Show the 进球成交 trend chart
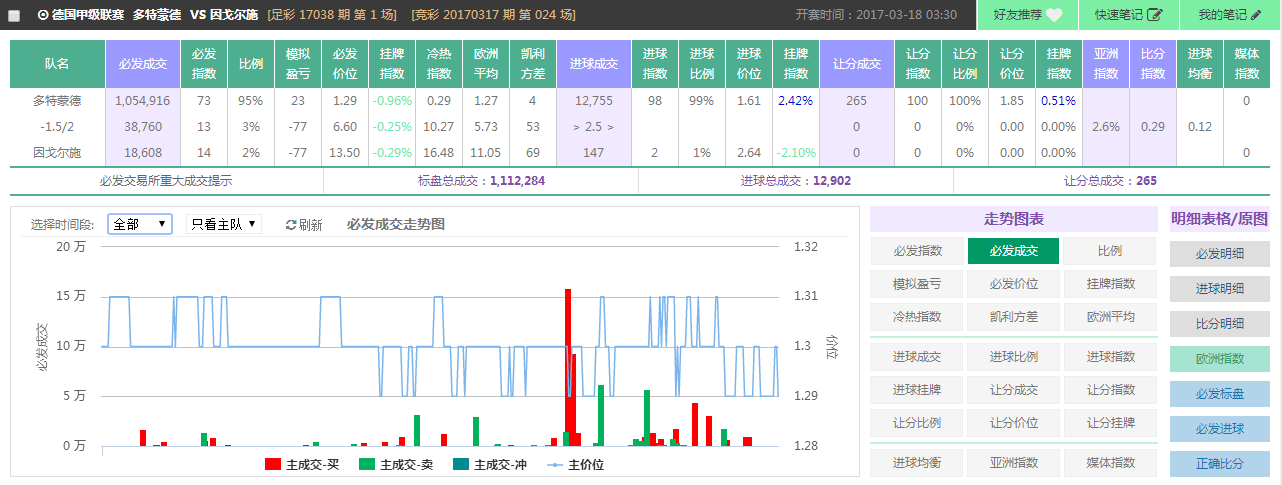 click(916, 357)
